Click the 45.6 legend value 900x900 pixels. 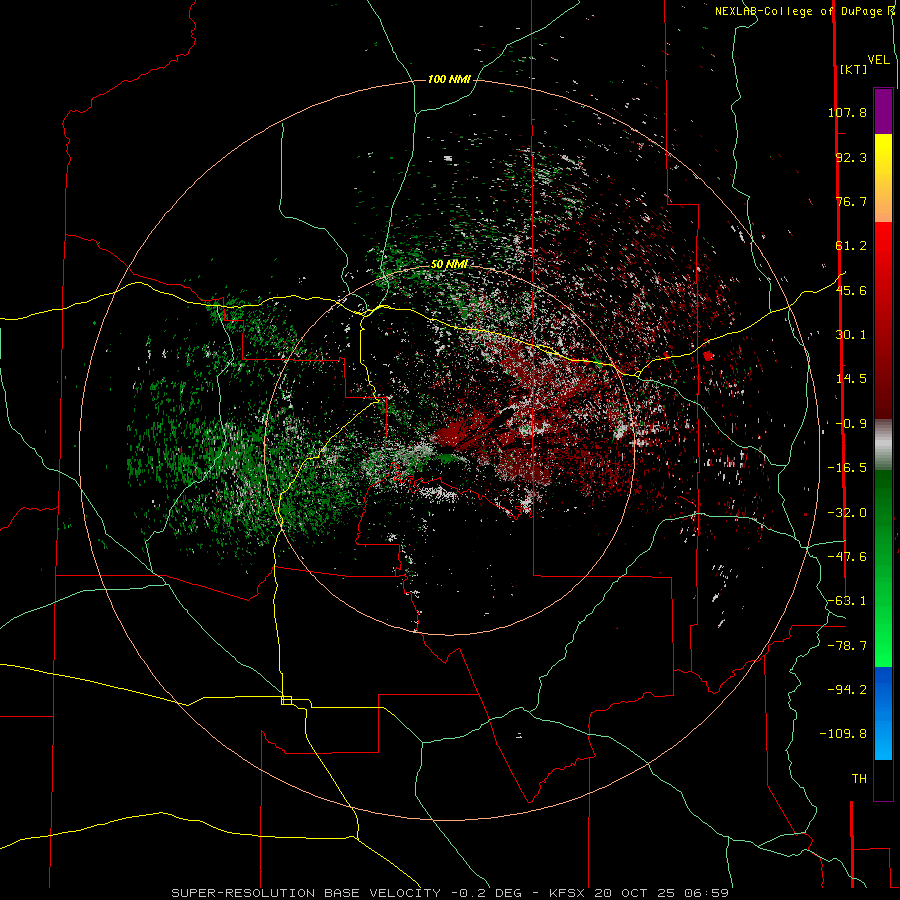coord(851,290)
